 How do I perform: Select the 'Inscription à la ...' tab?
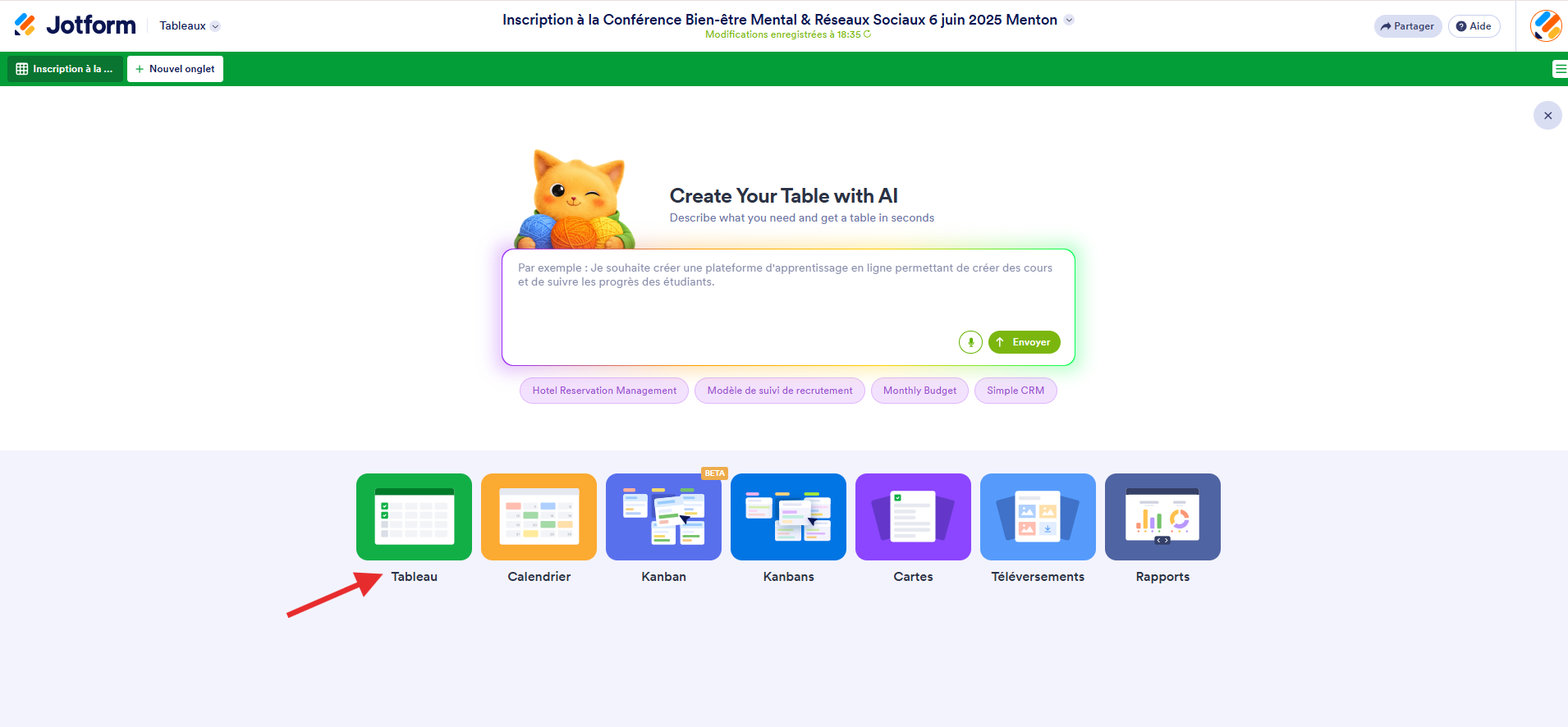(x=65, y=69)
